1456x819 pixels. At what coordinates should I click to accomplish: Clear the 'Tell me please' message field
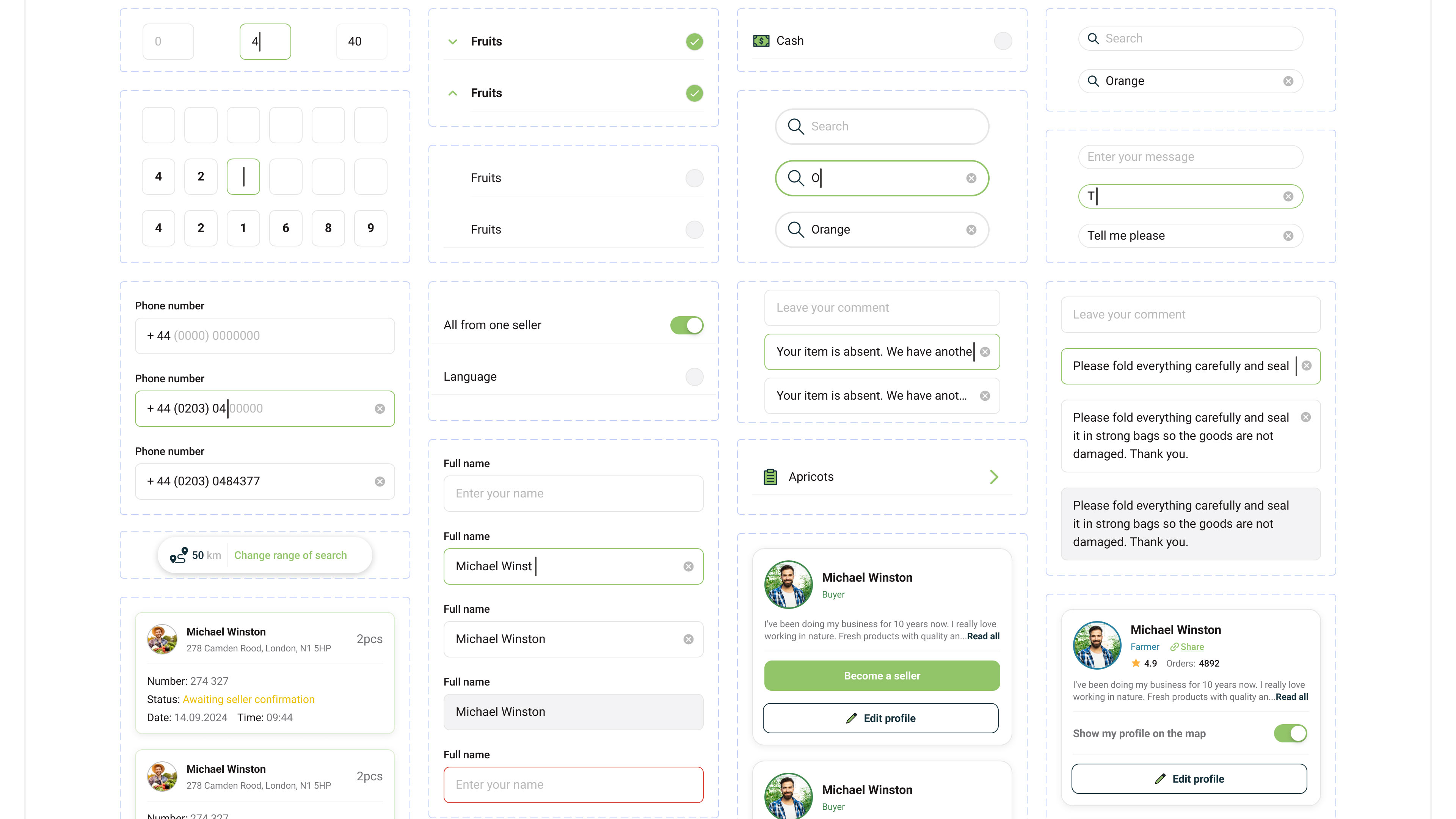coord(1288,236)
